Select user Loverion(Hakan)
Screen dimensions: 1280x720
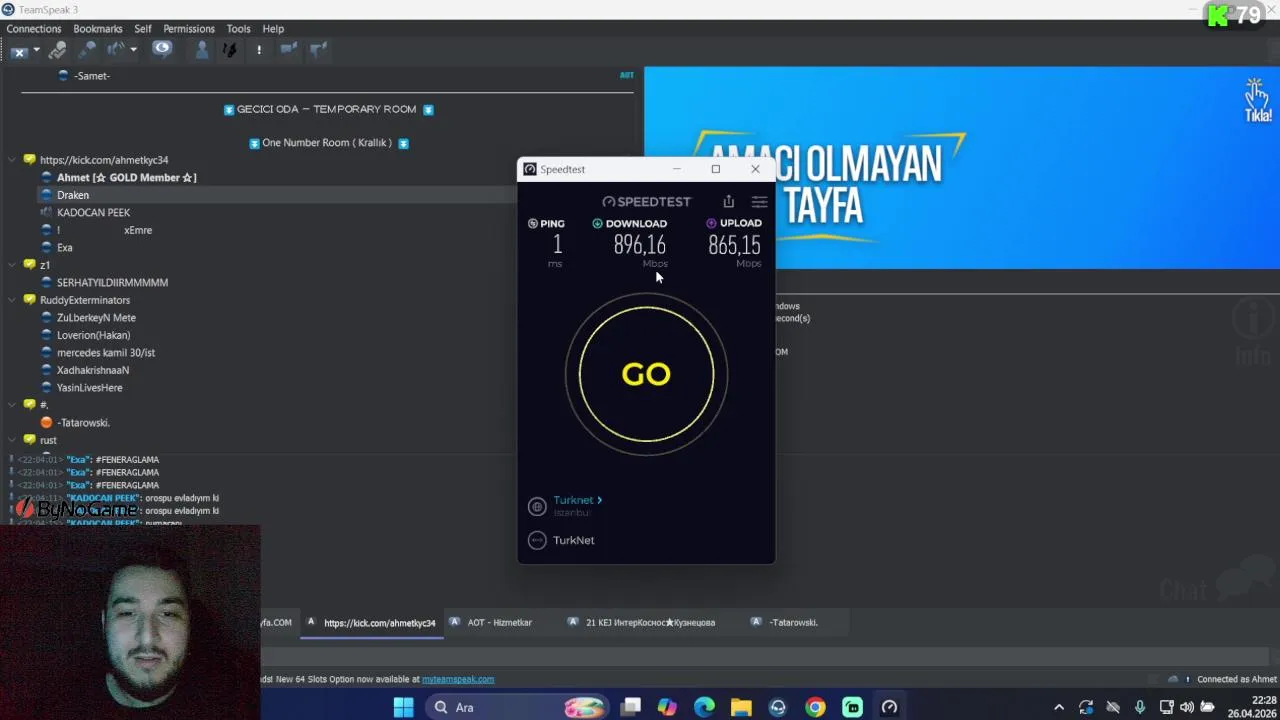pyautogui.click(x=93, y=335)
